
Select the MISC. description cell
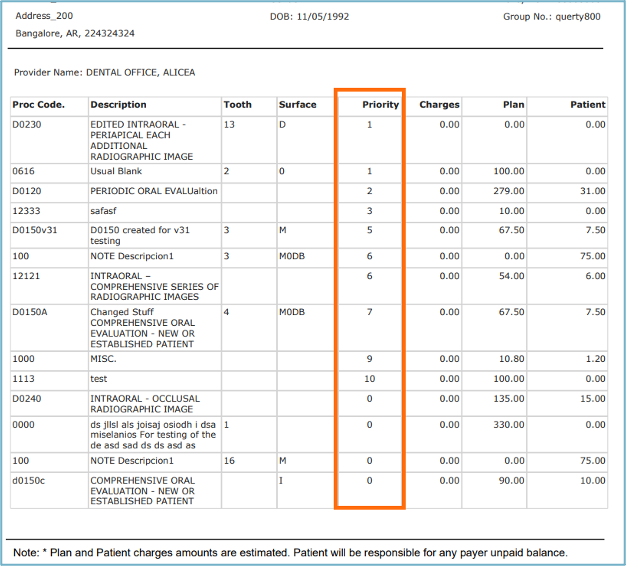(103, 358)
